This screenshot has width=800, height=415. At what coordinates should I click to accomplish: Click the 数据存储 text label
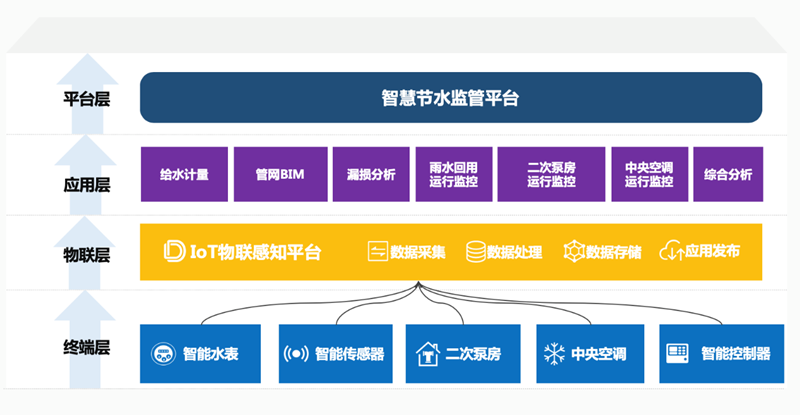(x=613, y=252)
